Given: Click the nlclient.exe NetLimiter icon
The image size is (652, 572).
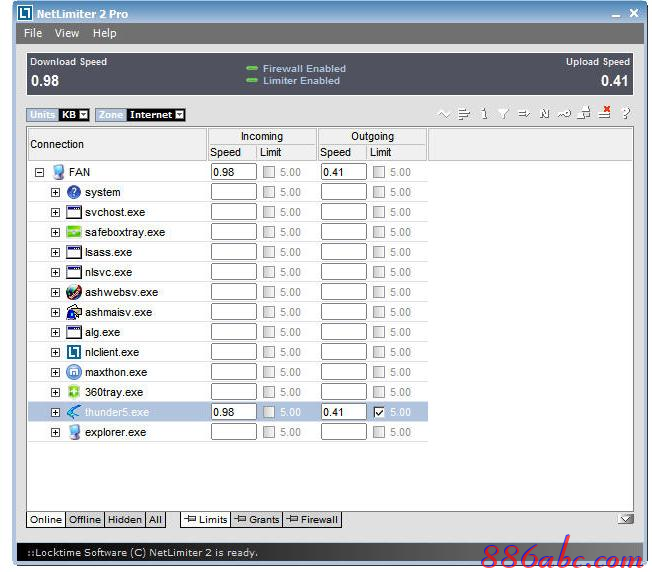Looking at the screenshot, I should (74, 352).
